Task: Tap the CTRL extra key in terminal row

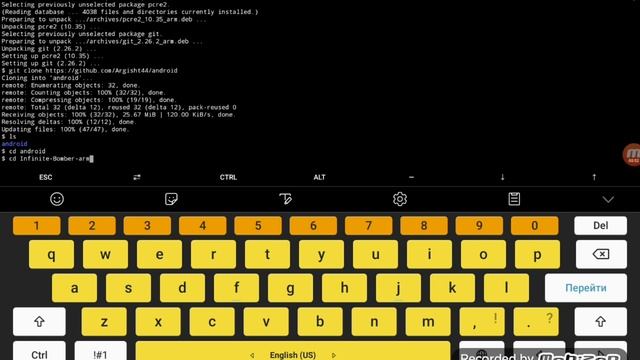Action: pyautogui.click(x=228, y=177)
